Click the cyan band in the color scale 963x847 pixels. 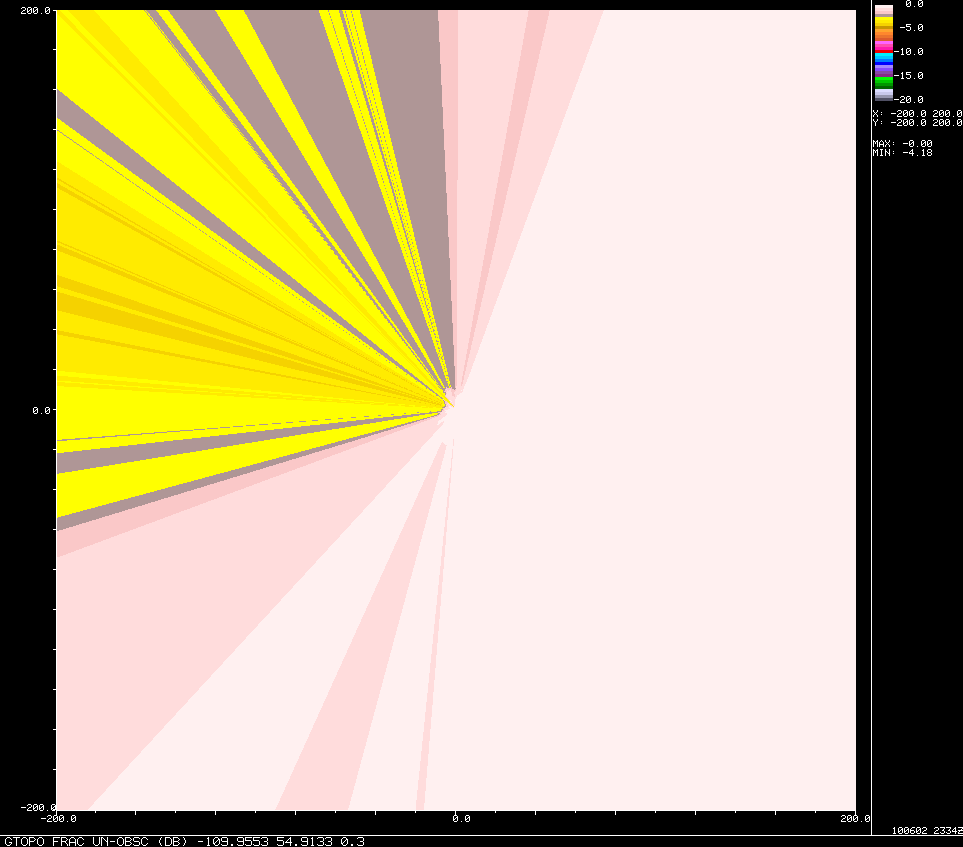pos(884,55)
